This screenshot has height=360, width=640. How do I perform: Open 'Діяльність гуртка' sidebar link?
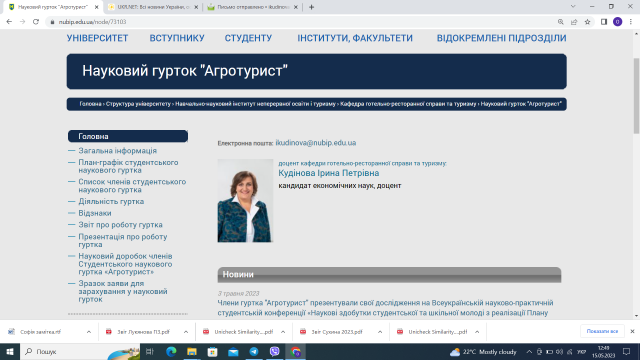(x=111, y=201)
